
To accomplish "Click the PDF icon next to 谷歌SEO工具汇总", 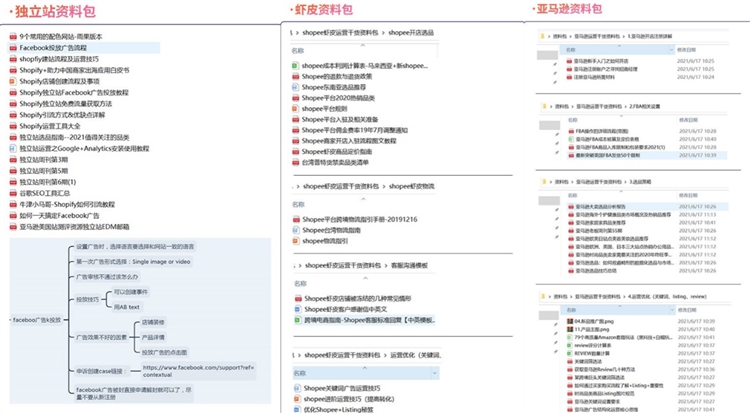I will tap(13, 193).
